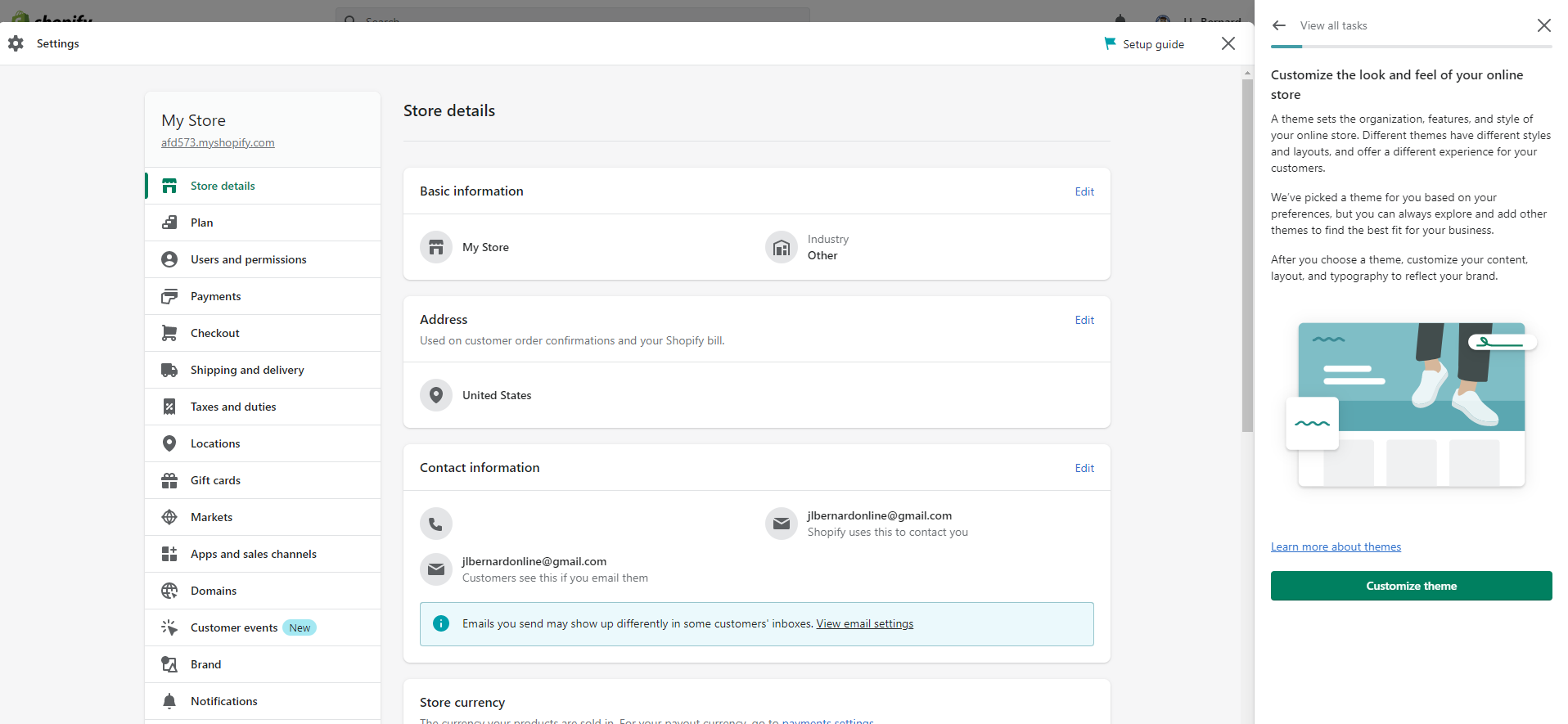Go to Checkout settings

263,333
